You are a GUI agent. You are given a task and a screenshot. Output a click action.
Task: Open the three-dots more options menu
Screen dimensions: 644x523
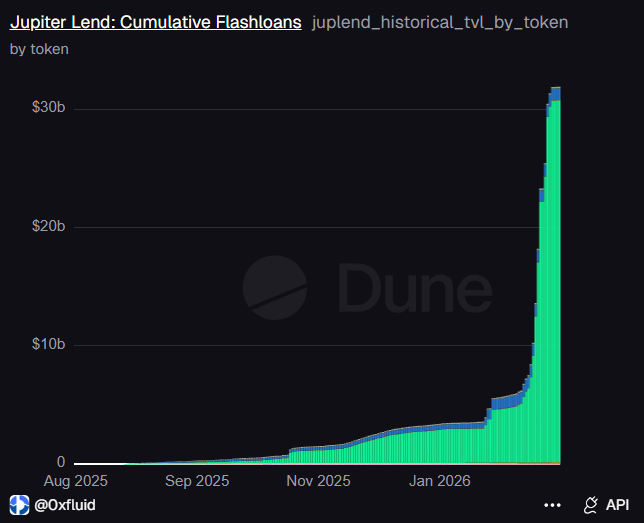coord(552,505)
